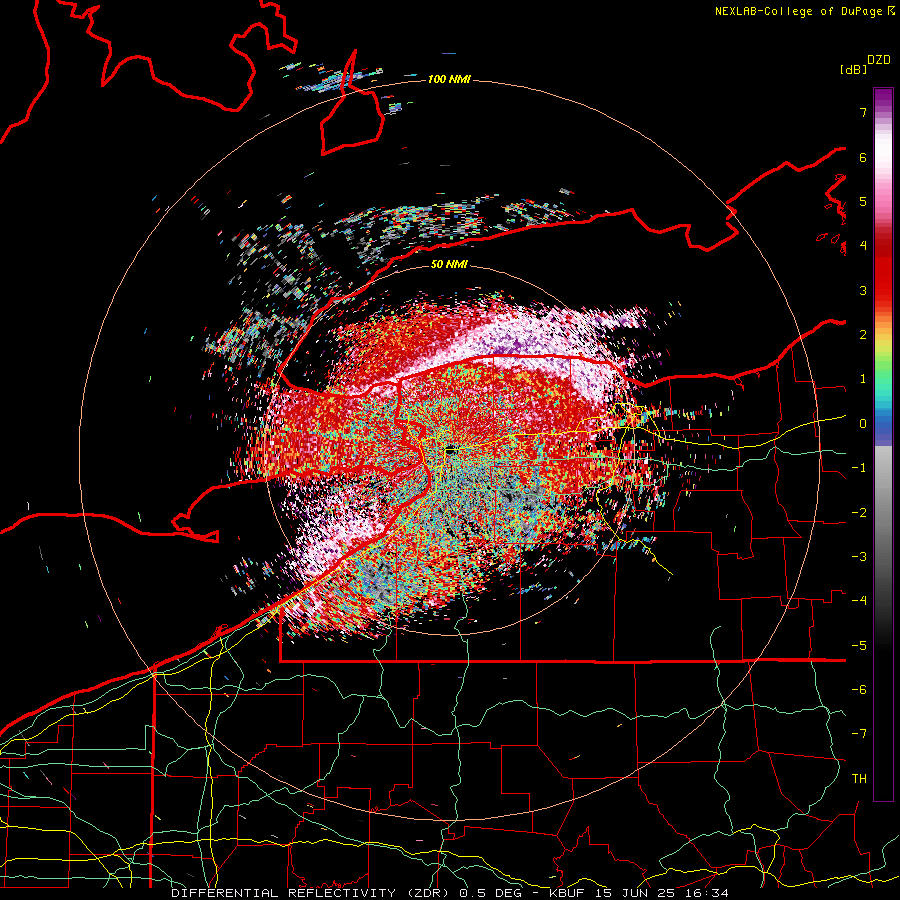Click the -7 value on color scale
900x900 pixels.
point(859,734)
